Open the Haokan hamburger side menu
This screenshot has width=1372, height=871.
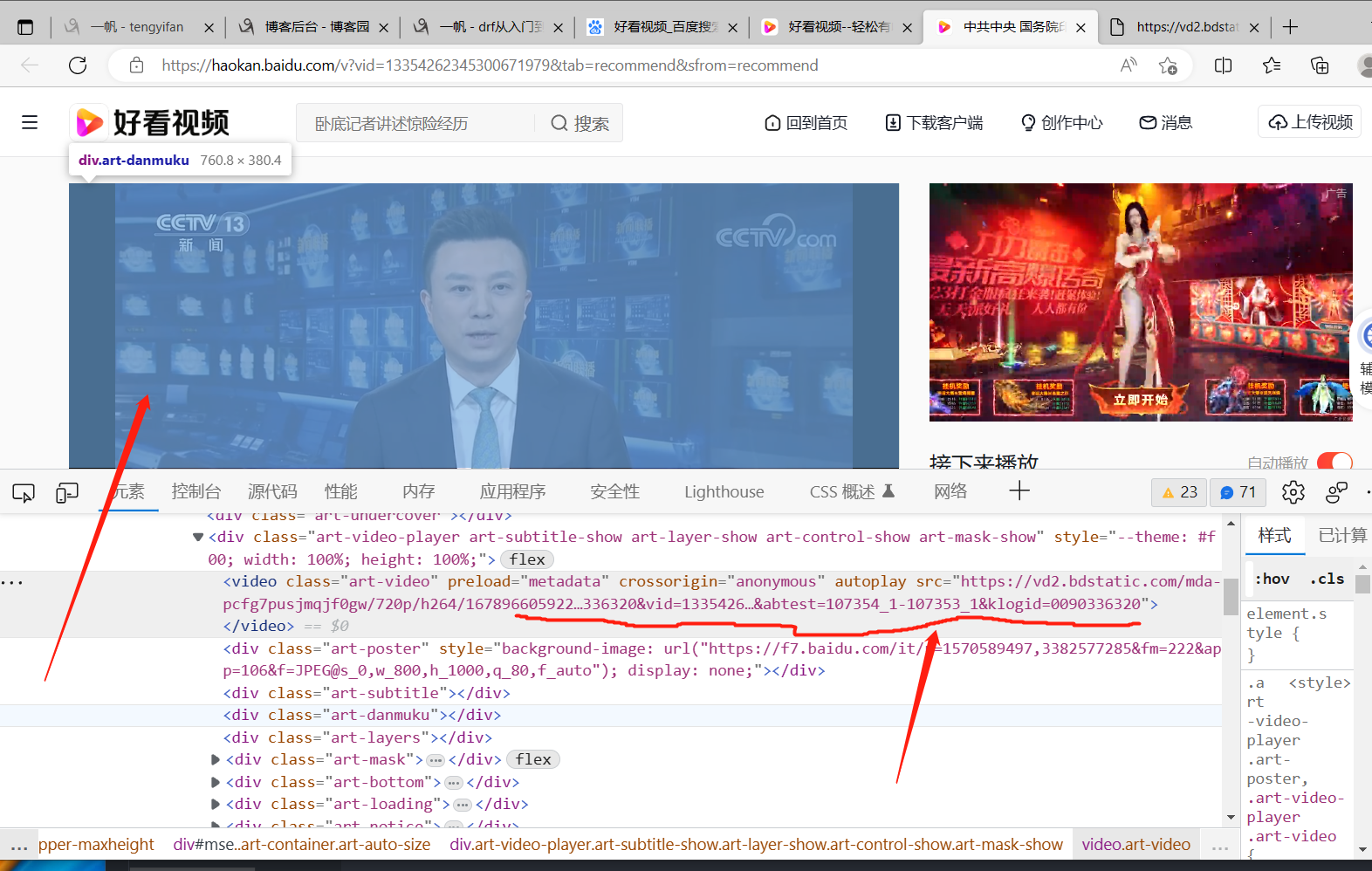pos(30,122)
